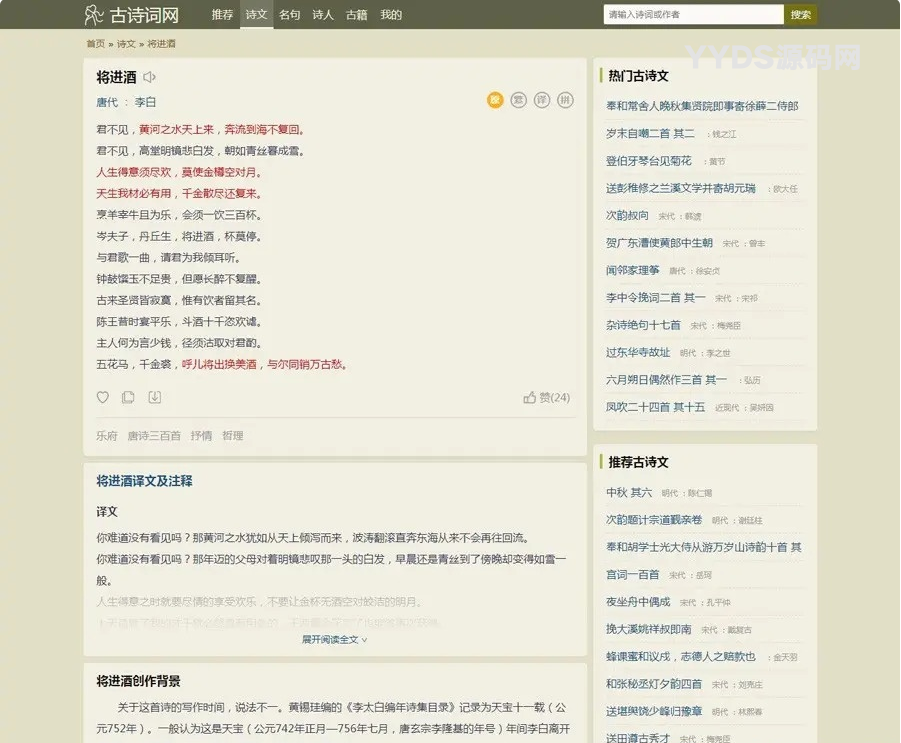The image size is (901, 743).
Task: Toggle the 赏 appreciation circle icon
Action: pos(518,100)
